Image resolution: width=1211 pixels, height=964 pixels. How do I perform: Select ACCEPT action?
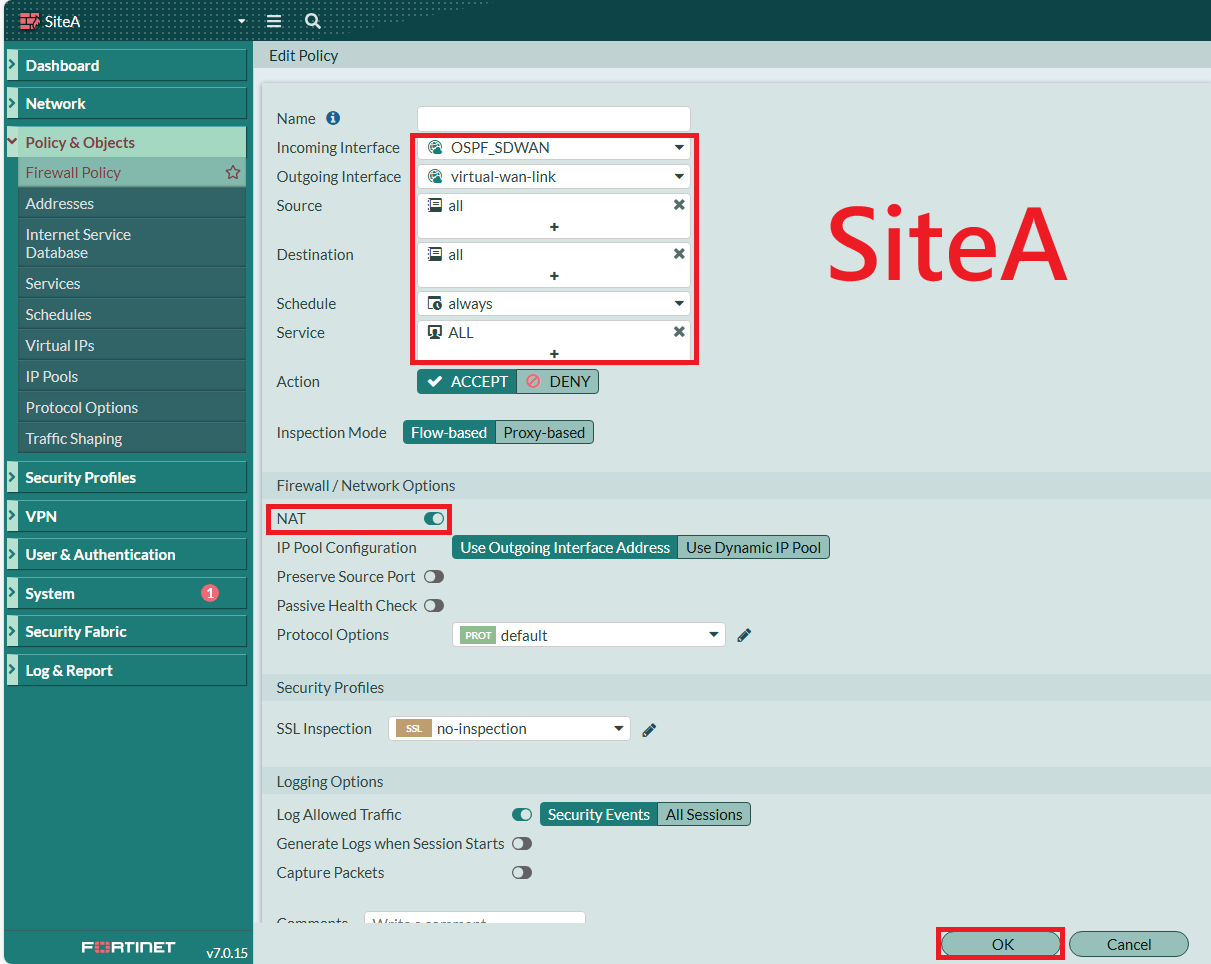coord(467,381)
